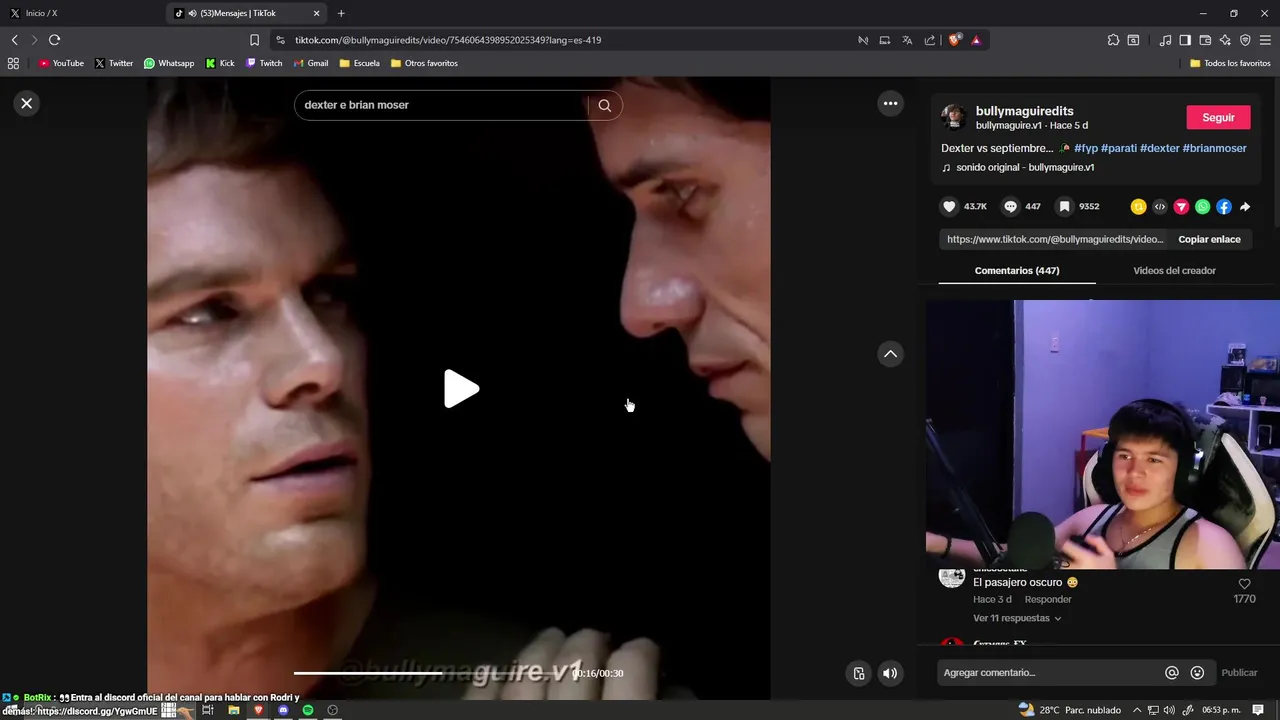Open the Extensions puzzle icon
Image resolution: width=1280 pixels, height=720 pixels.
click(x=1113, y=40)
